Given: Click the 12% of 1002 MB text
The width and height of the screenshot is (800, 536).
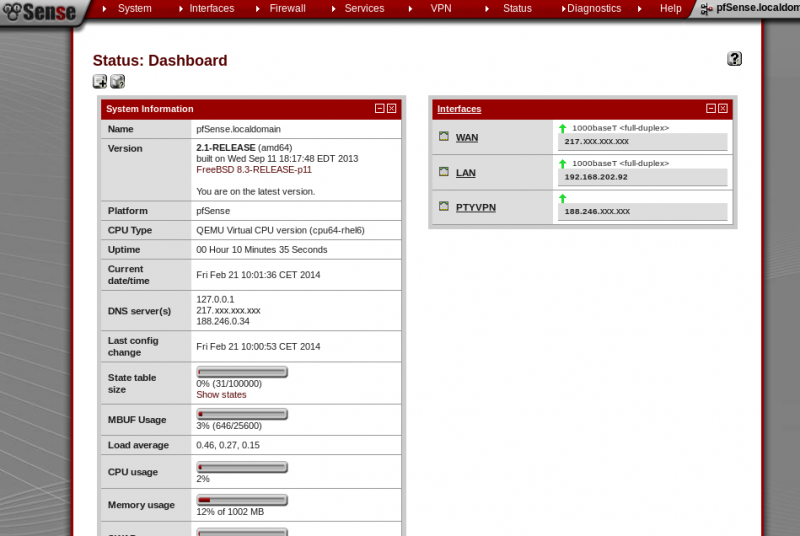Looking at the screenshot, I should [x=230, y=512].
